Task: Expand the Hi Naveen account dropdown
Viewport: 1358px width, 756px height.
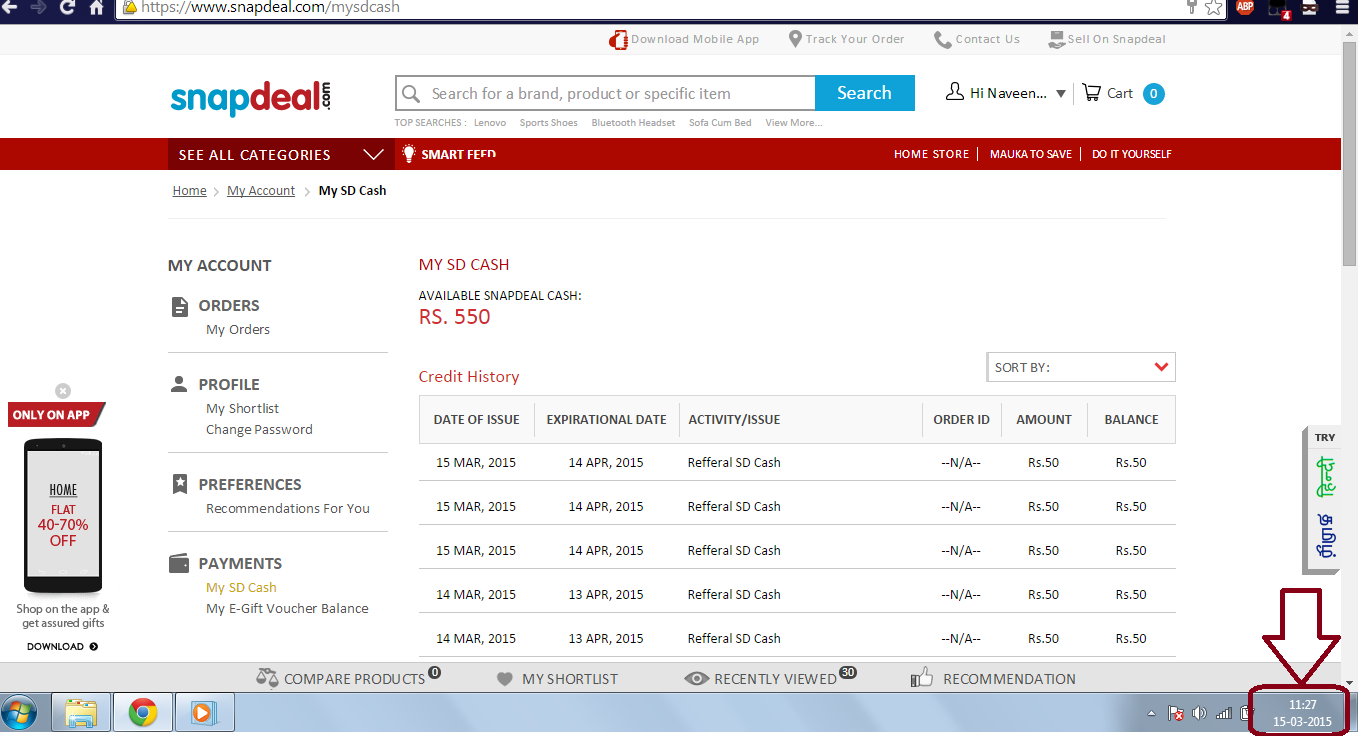Action: pyautogui.click(x=1061, y=94)
